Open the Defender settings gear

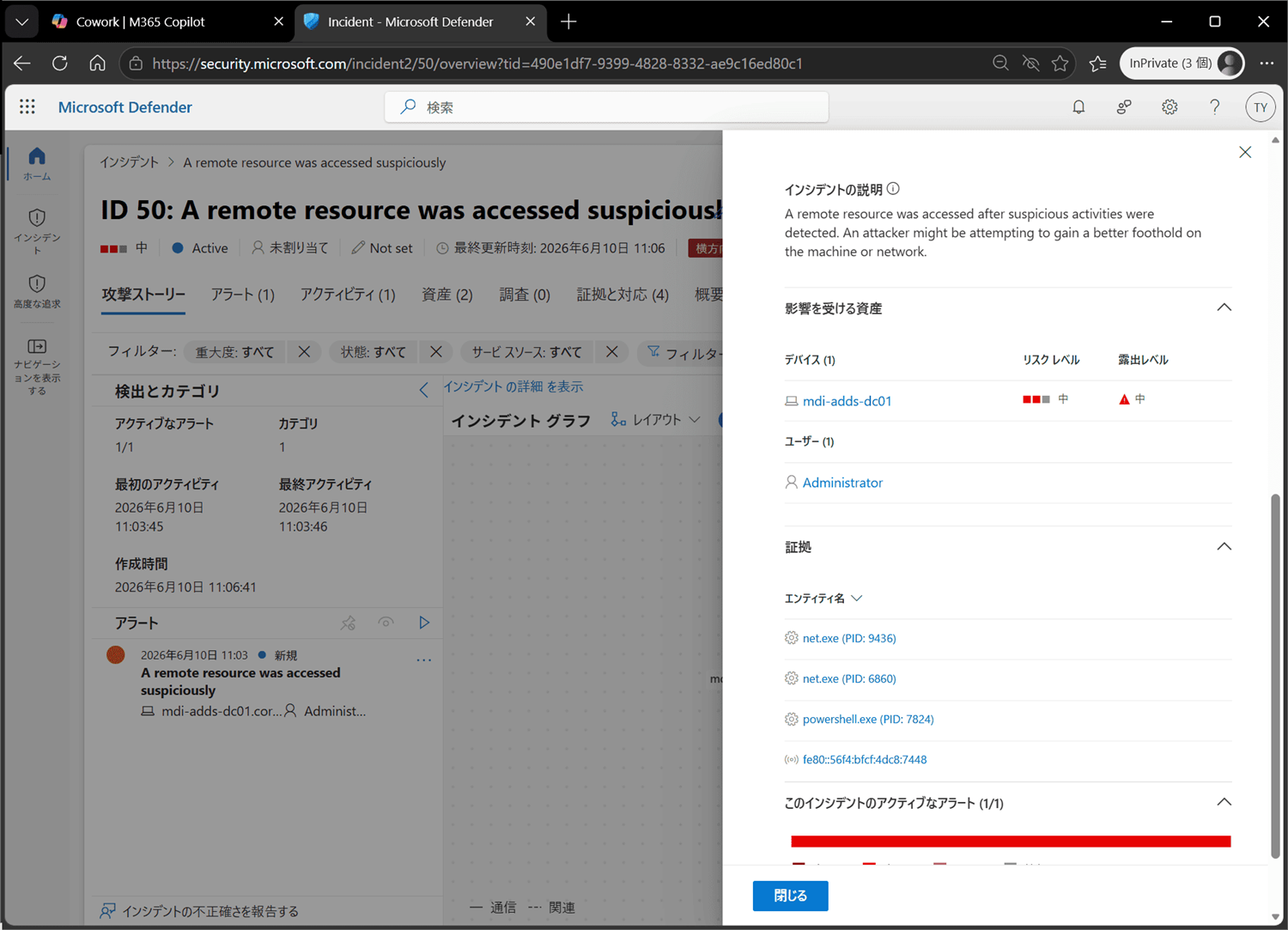click(x=1170, y=107)
